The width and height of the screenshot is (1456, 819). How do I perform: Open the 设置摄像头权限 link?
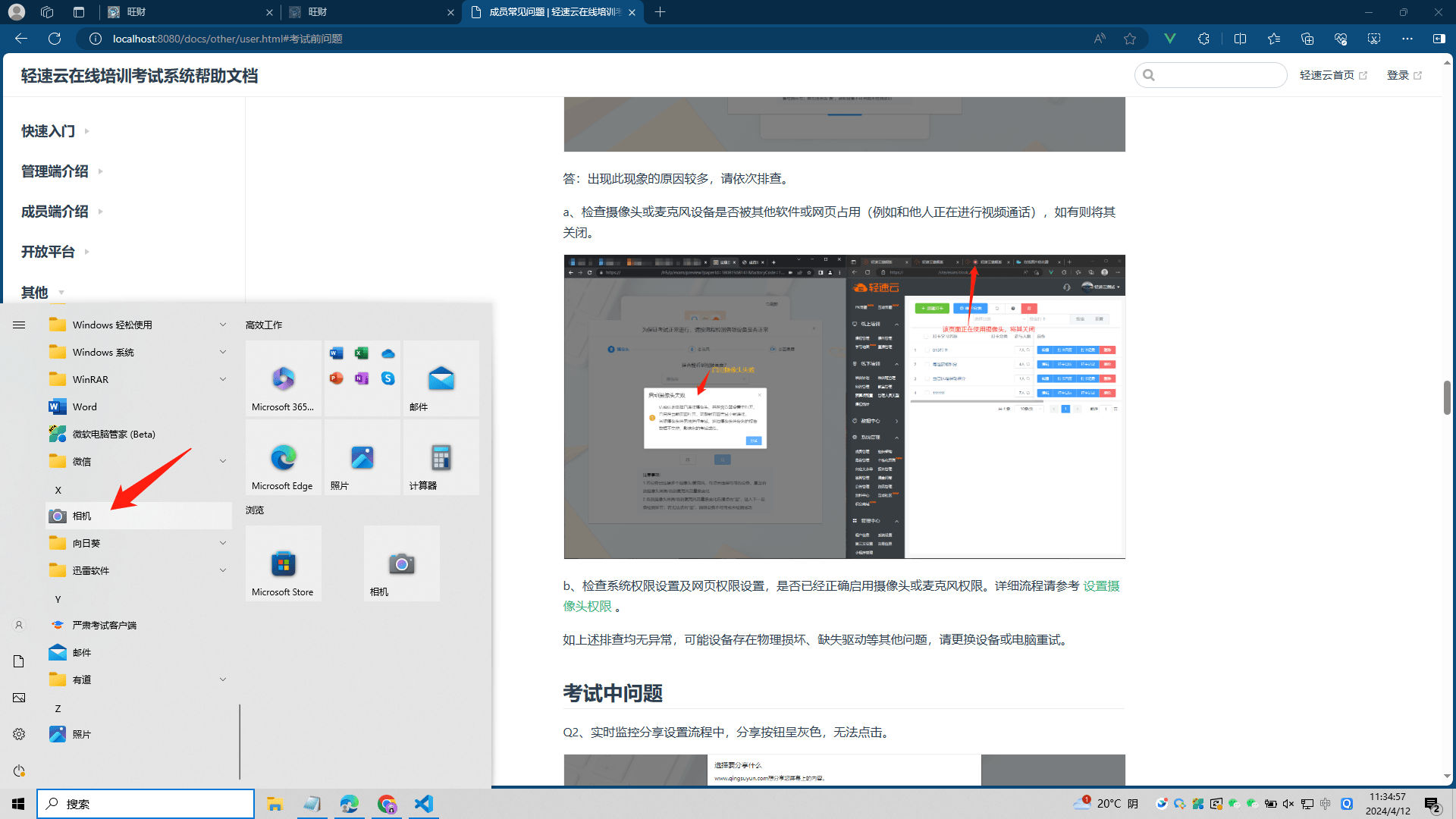coord(1100,586)
